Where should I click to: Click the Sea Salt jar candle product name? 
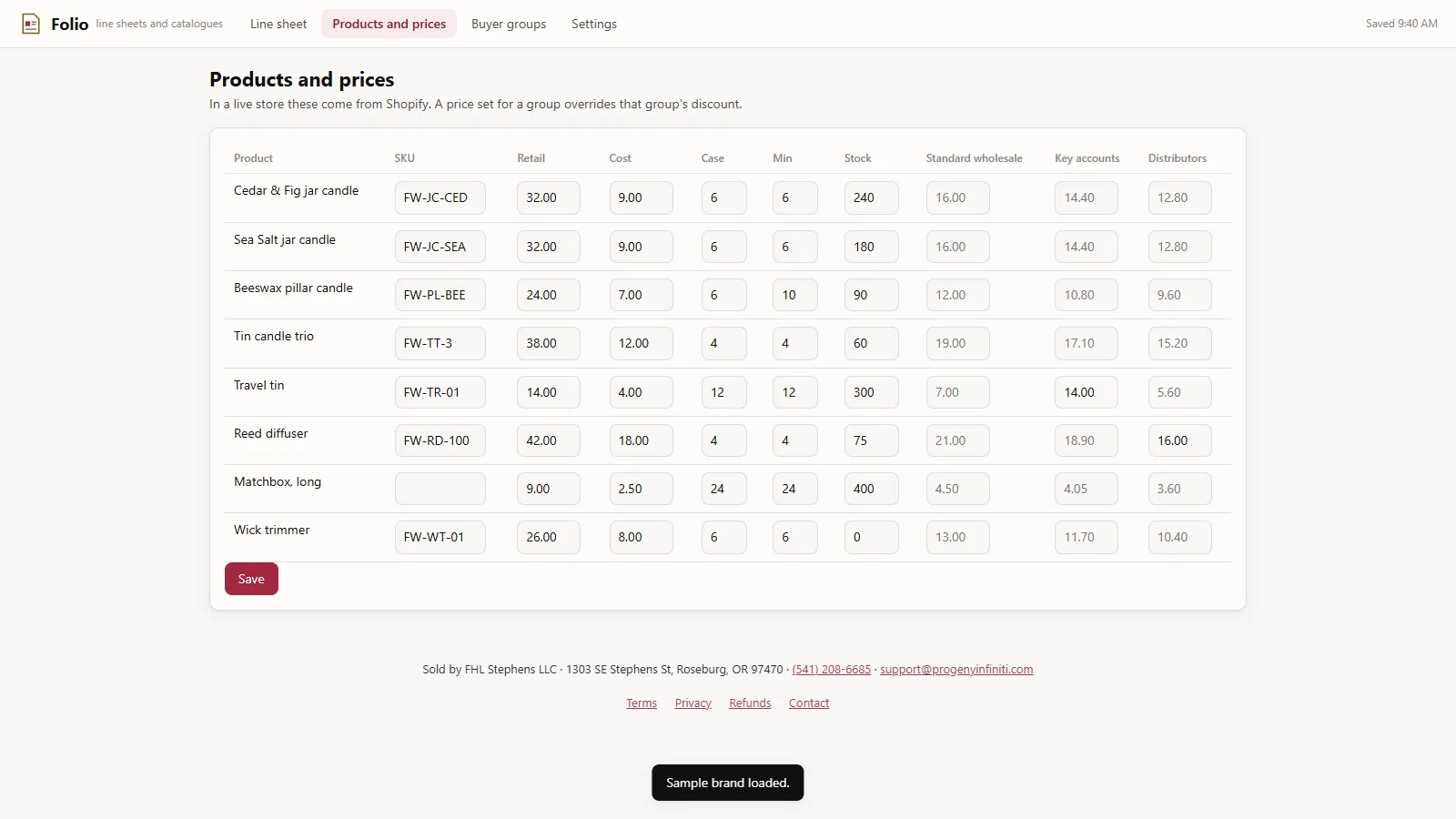[285, 239]
